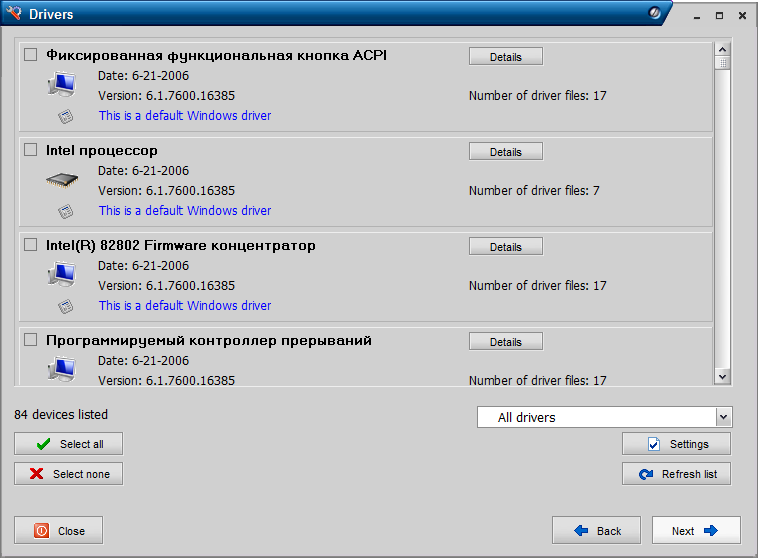Check the Intel процессор checkbox
The width and height of the screenshot is (758, 558).
[x=30, y=150]
